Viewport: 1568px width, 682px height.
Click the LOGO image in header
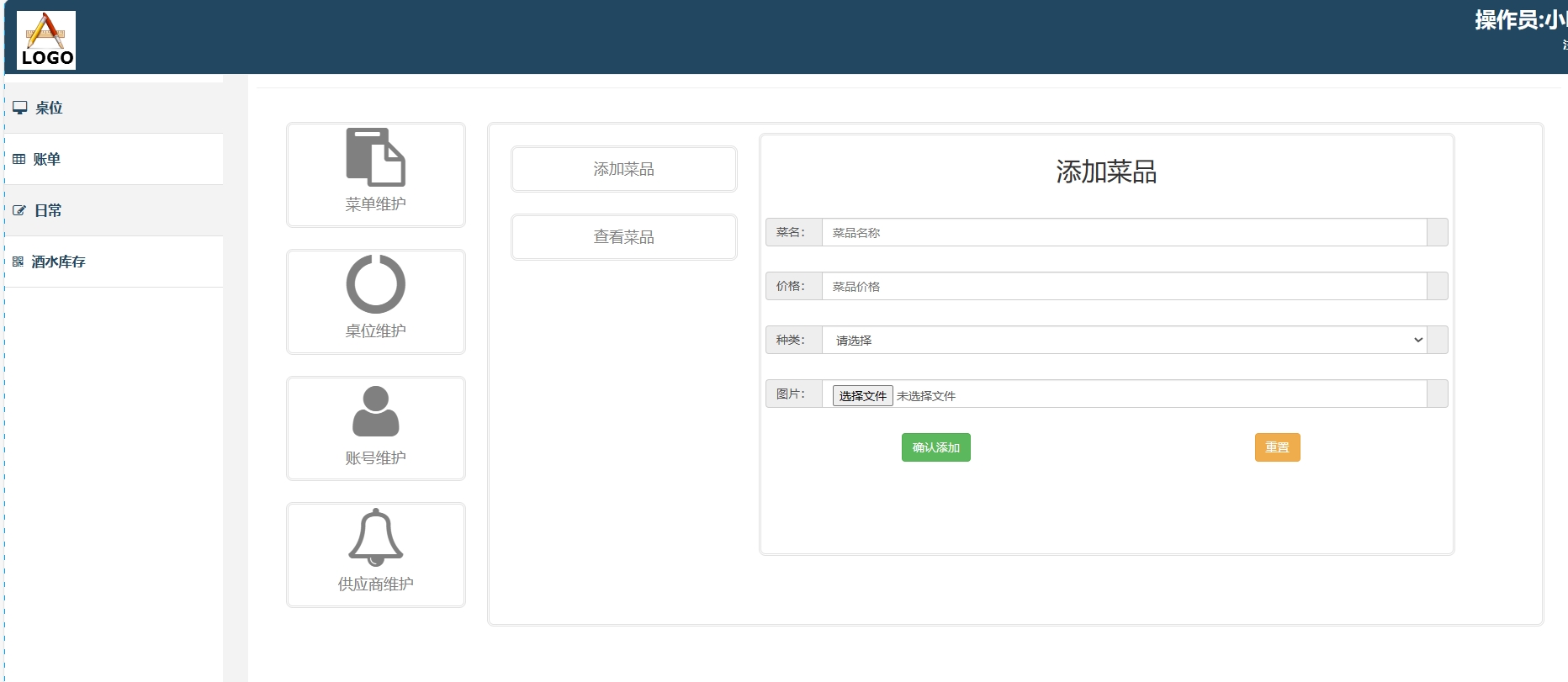(46, 40)
